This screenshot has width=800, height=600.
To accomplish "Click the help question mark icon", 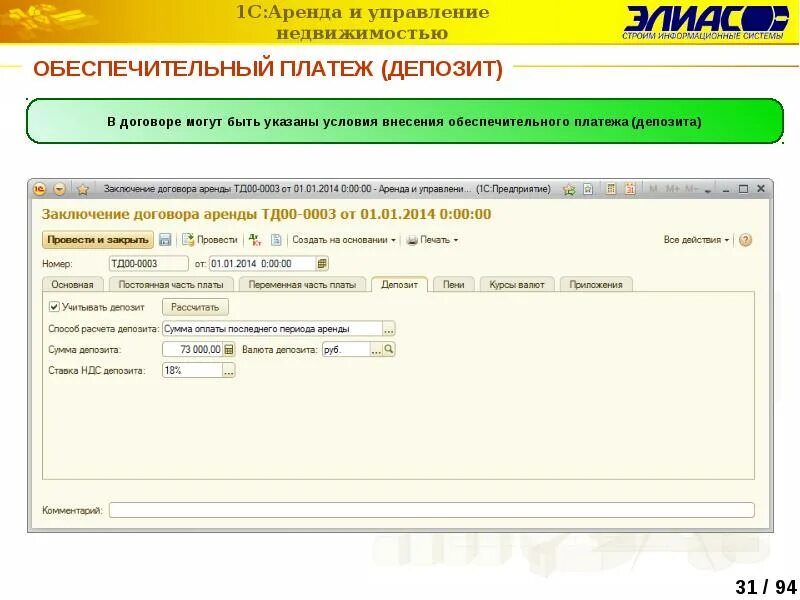I will [745, 240].
